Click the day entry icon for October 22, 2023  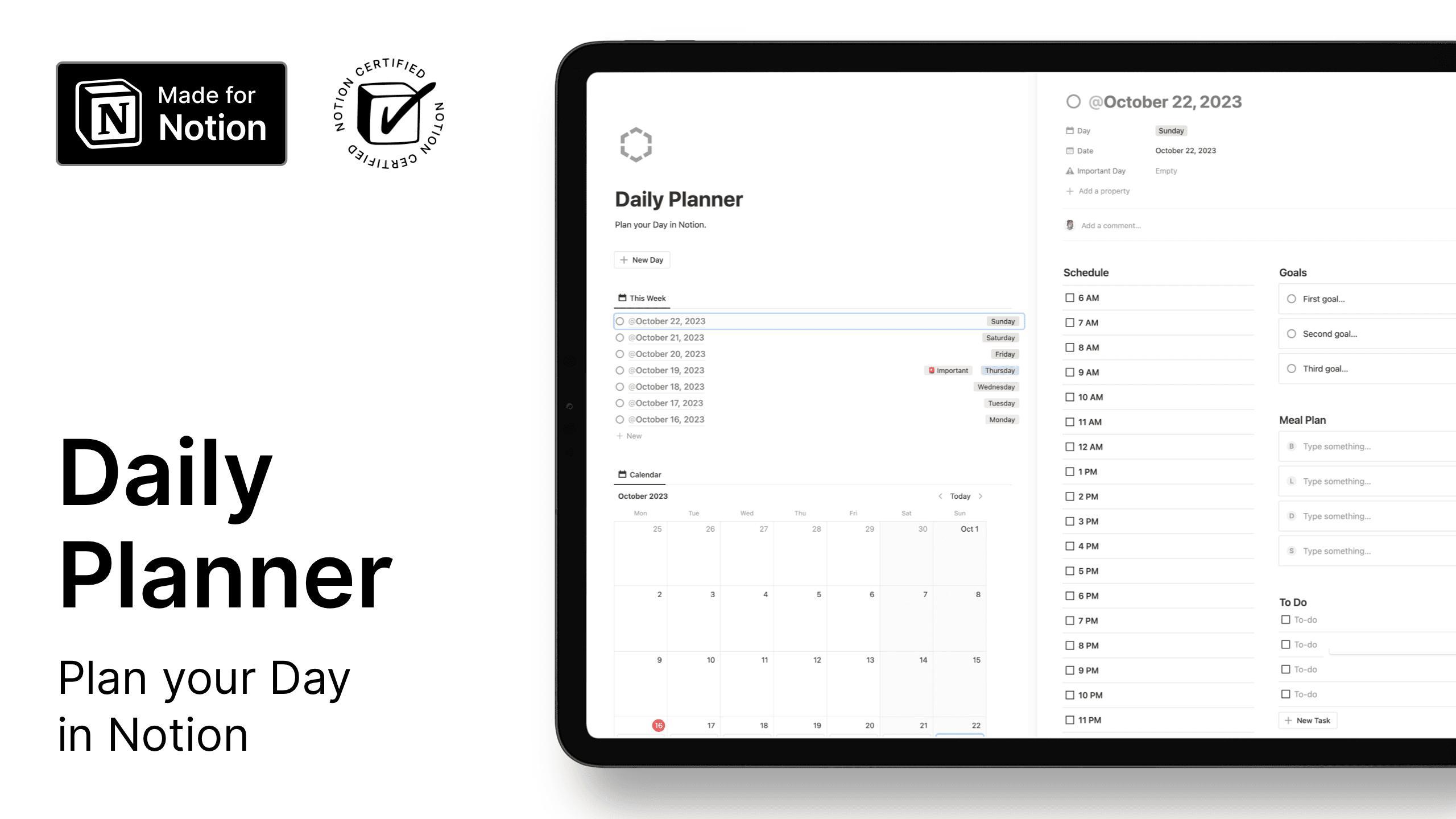620,321
